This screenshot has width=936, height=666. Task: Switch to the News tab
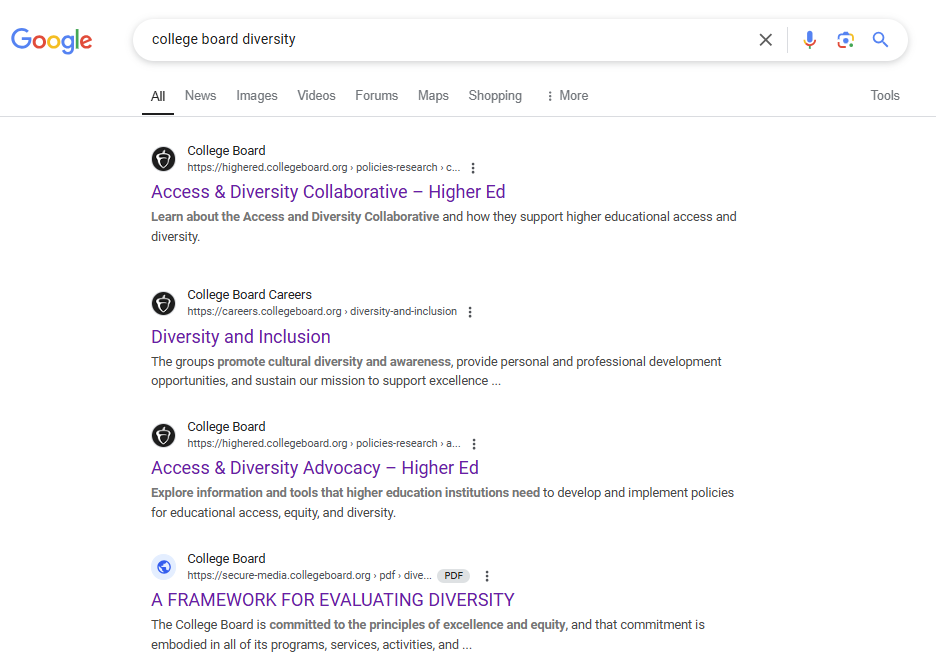tap(200, 96)
